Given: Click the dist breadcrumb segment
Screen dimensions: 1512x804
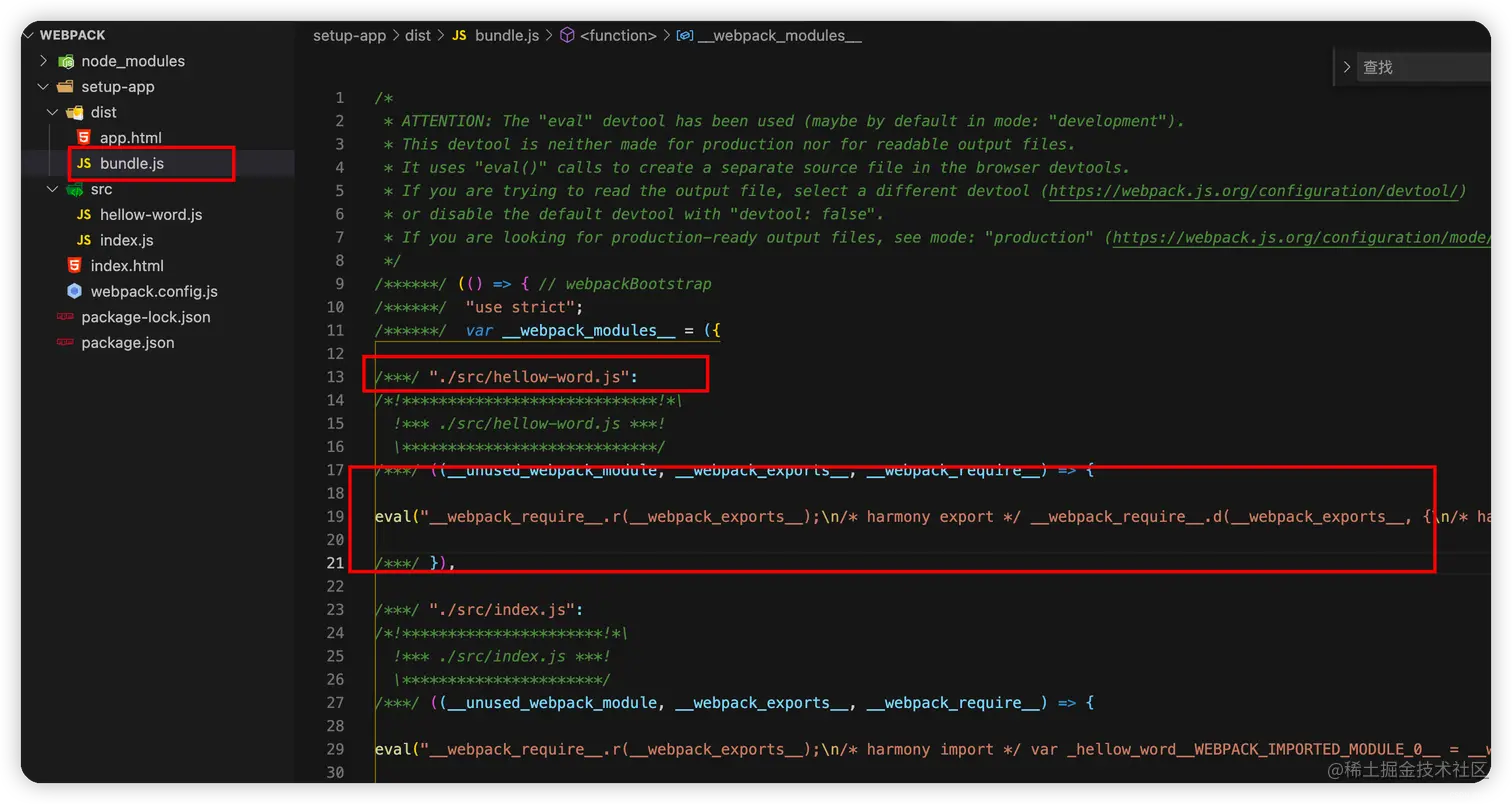Looking at the screenshot, I should [x=418, y=35].
